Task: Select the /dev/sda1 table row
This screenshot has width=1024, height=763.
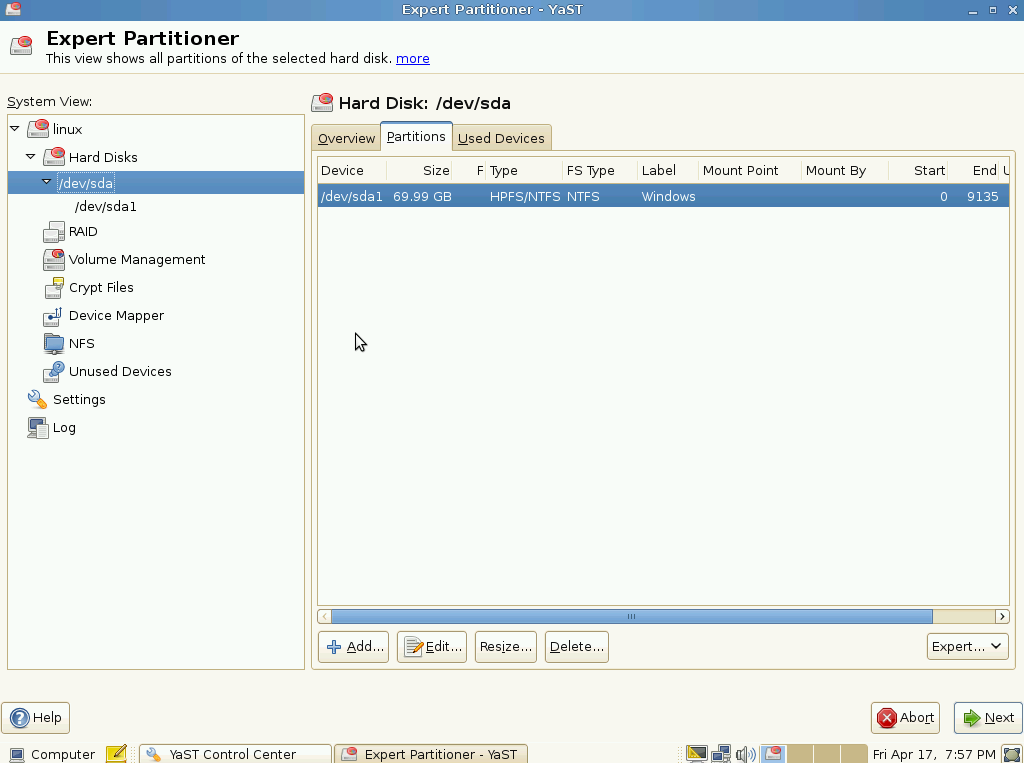Action: tap(663, 196)
